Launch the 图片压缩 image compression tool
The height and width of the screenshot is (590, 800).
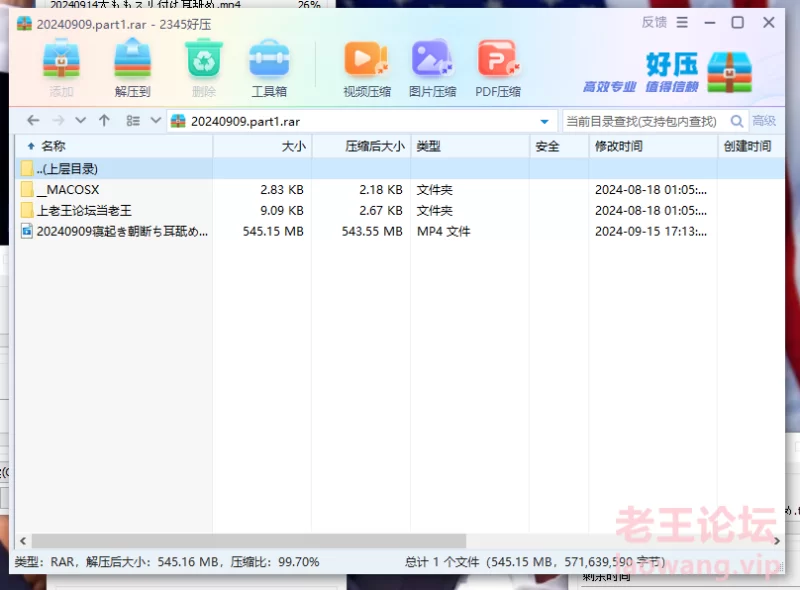[432, 60]
